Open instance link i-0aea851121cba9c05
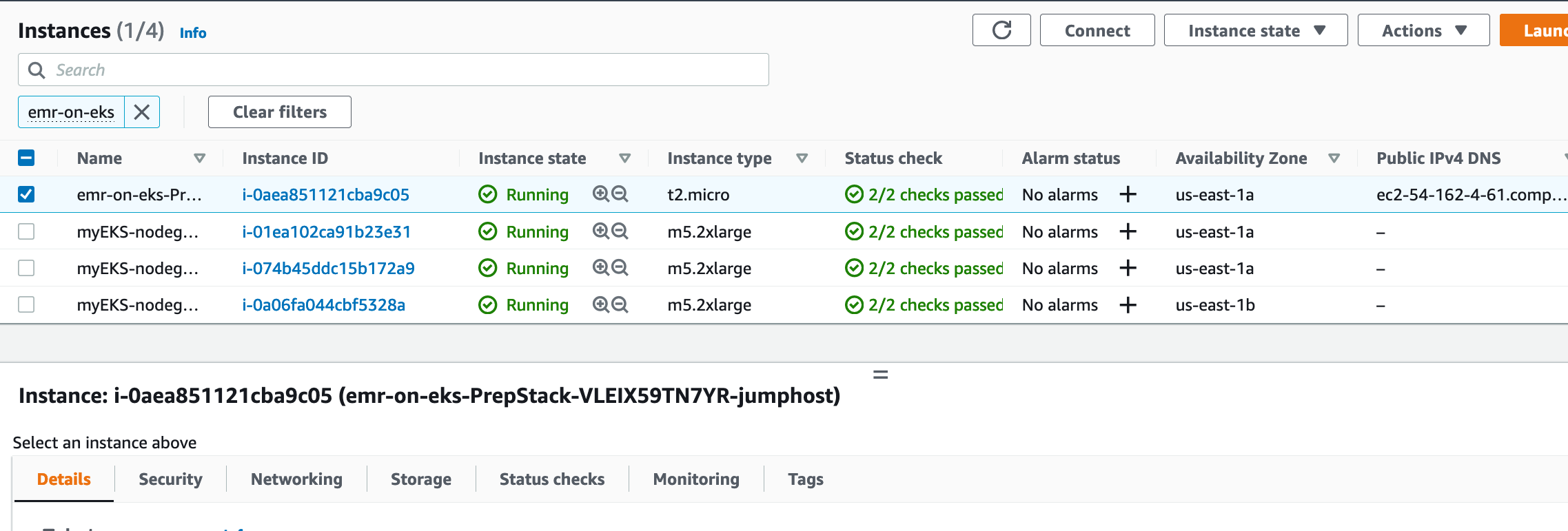This screenshot has height=531, width=1568. (x=326, y=195)
